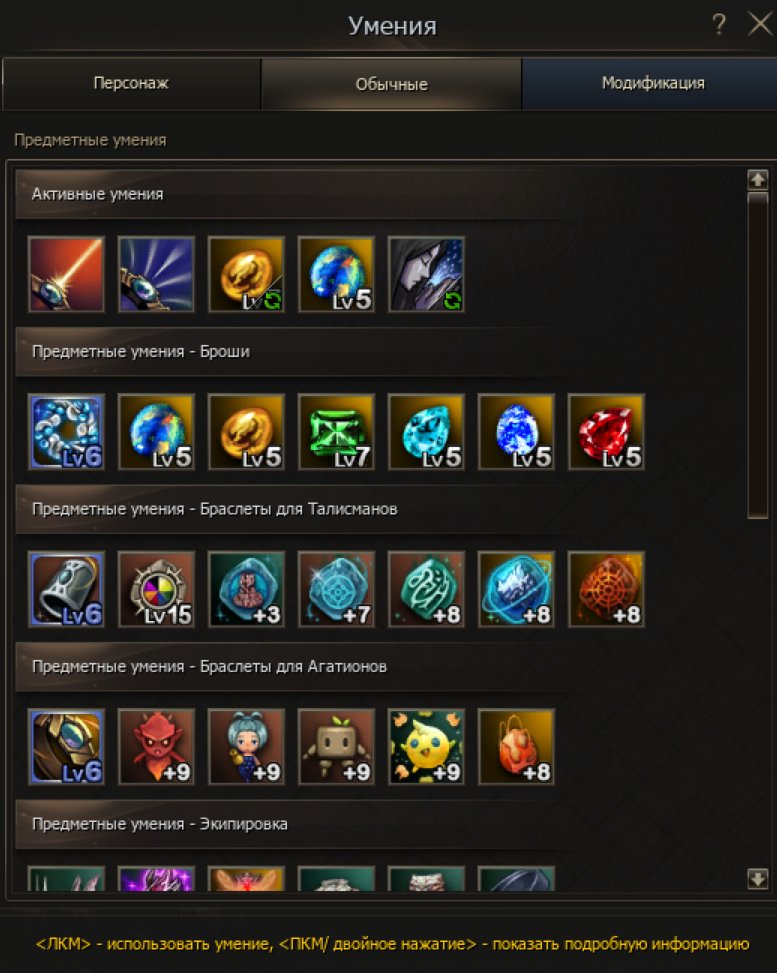Select the orange backpack +8 agathion skill
This screenshot has width=777, height=973.
516,747
